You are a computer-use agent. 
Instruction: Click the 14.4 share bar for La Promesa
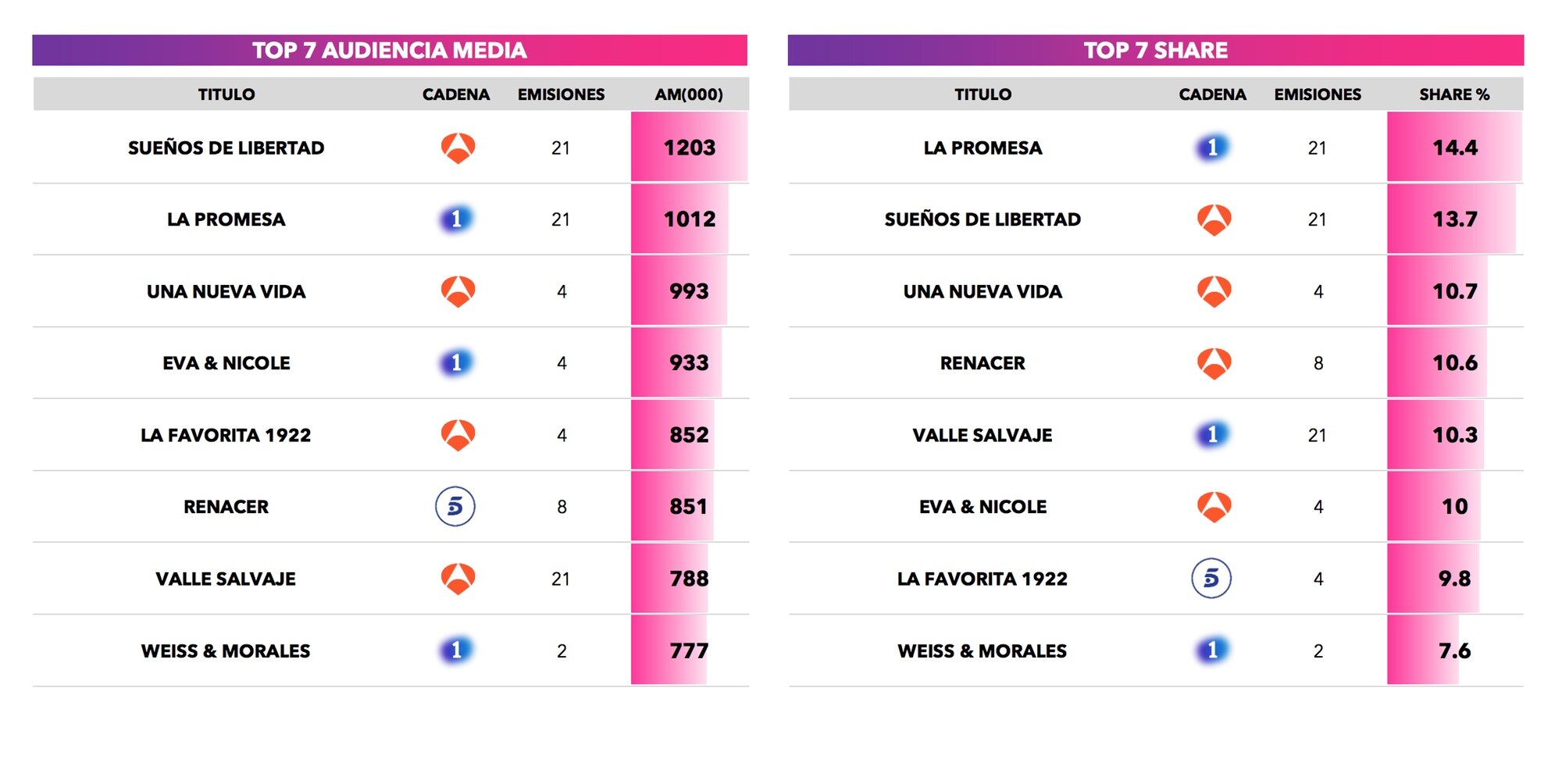click(x=1455, y=148)
